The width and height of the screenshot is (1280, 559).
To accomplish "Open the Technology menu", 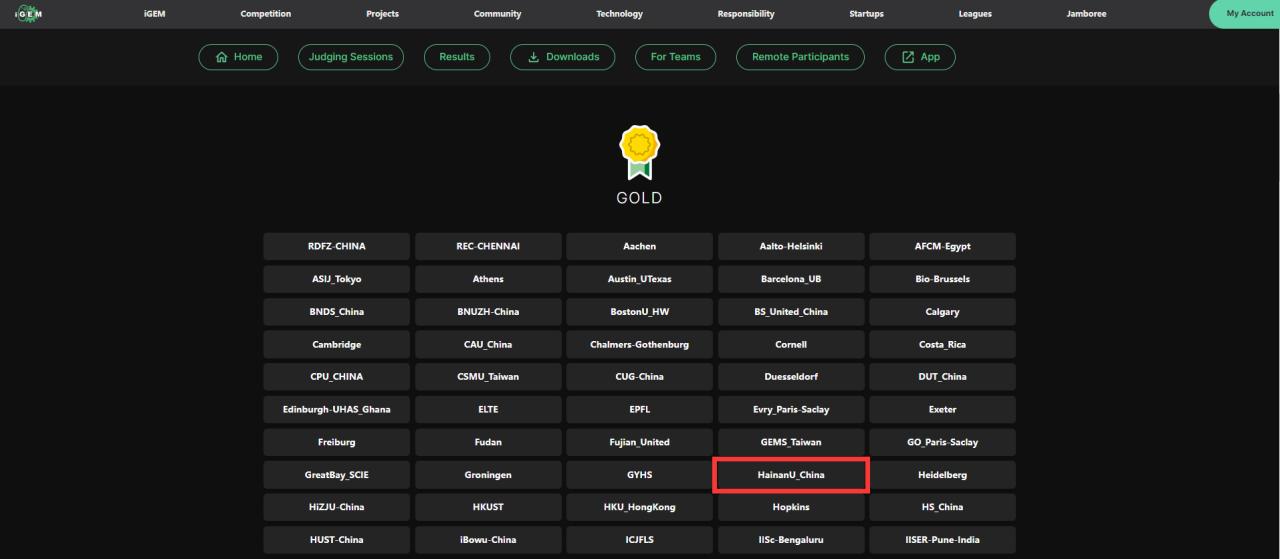I will tap(619, 14).
